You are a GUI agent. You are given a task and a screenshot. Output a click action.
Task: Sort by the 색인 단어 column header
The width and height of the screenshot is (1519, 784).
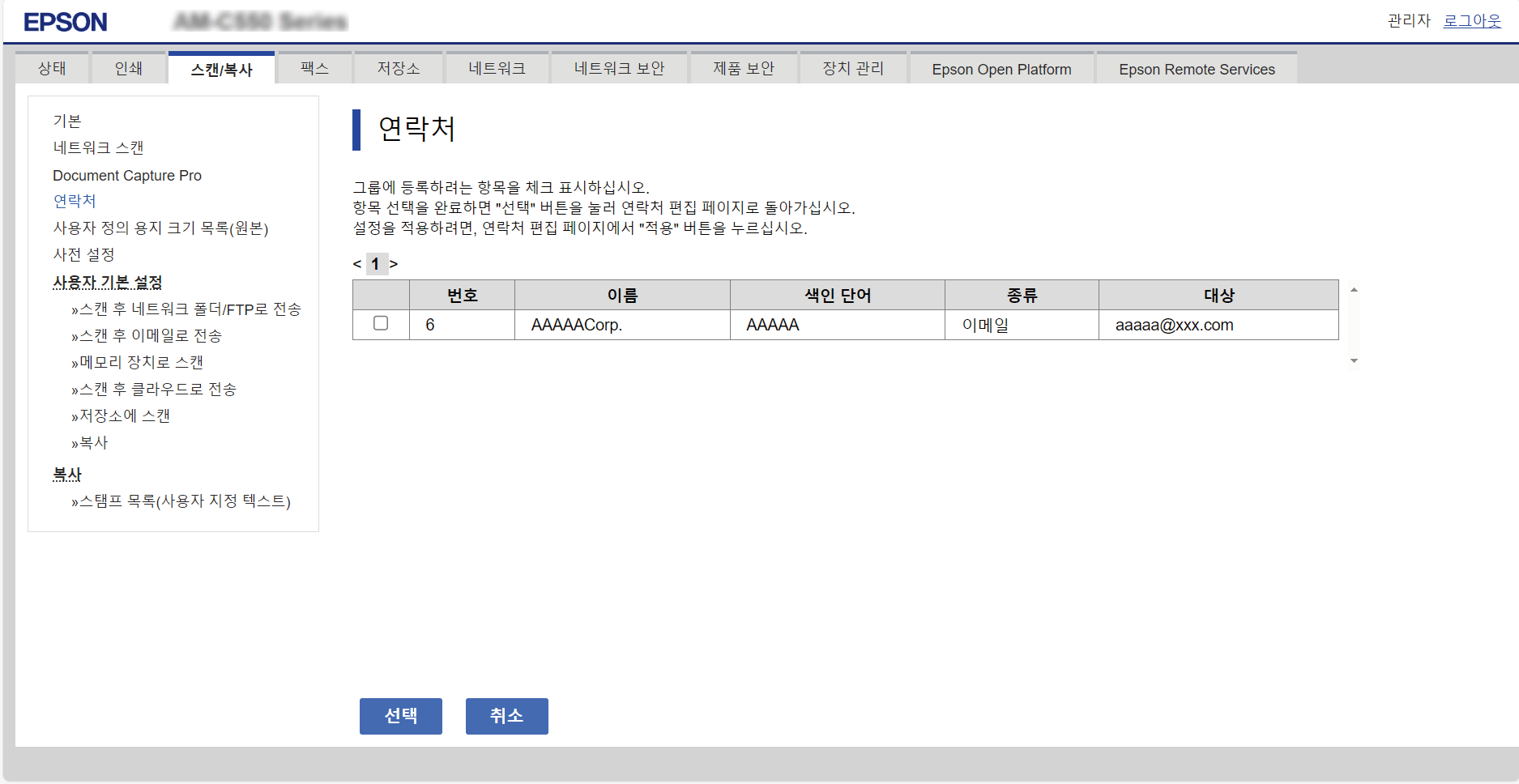(x=837, y=296)
